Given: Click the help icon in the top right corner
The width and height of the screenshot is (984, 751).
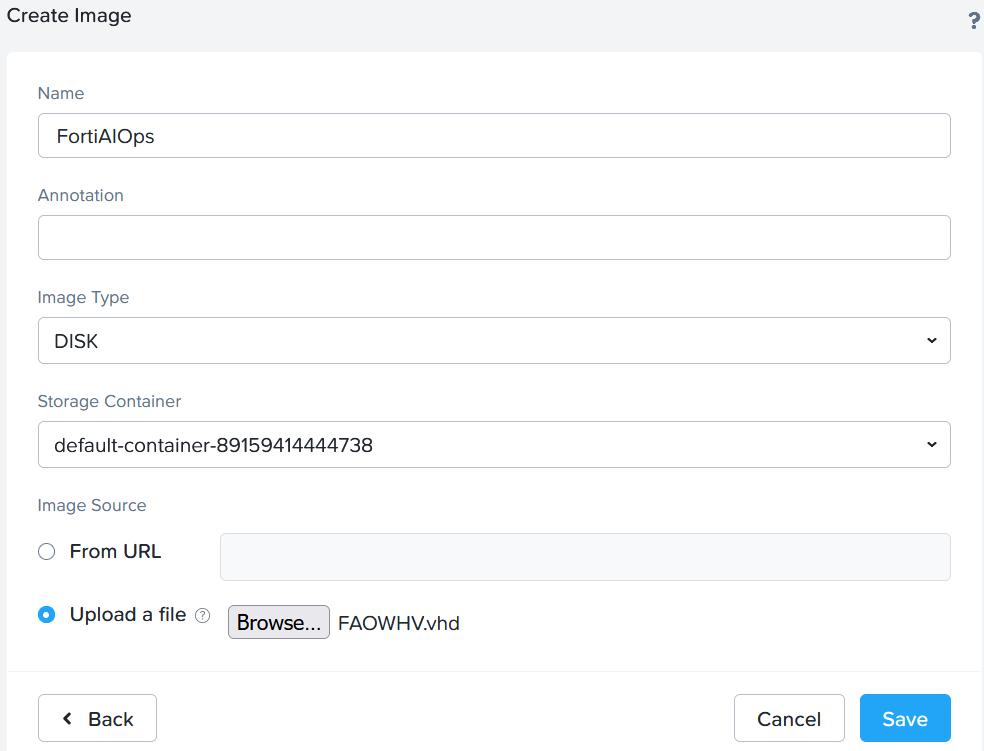Looking at the screenshot, I should (973, 19).
